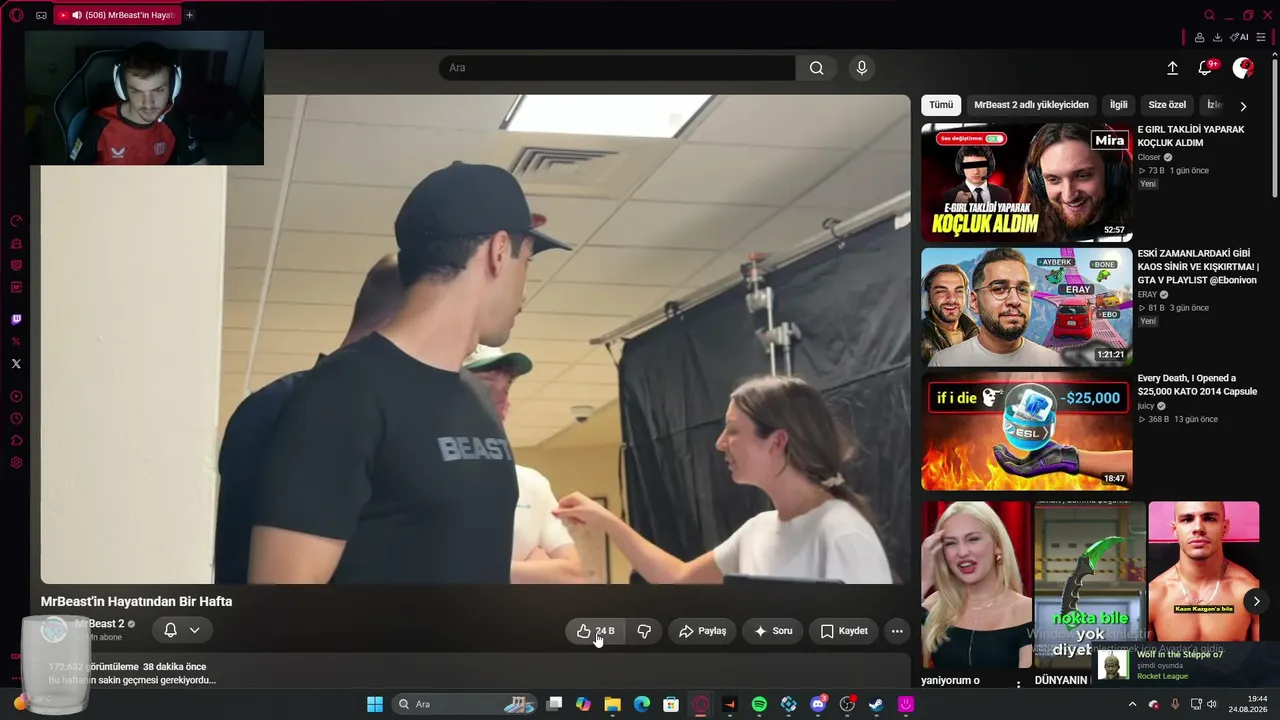Viewport: 1280px width, 720px height.
Task: Click the Windows taskbar Ara search box
Action: click(x=466, y=704)
